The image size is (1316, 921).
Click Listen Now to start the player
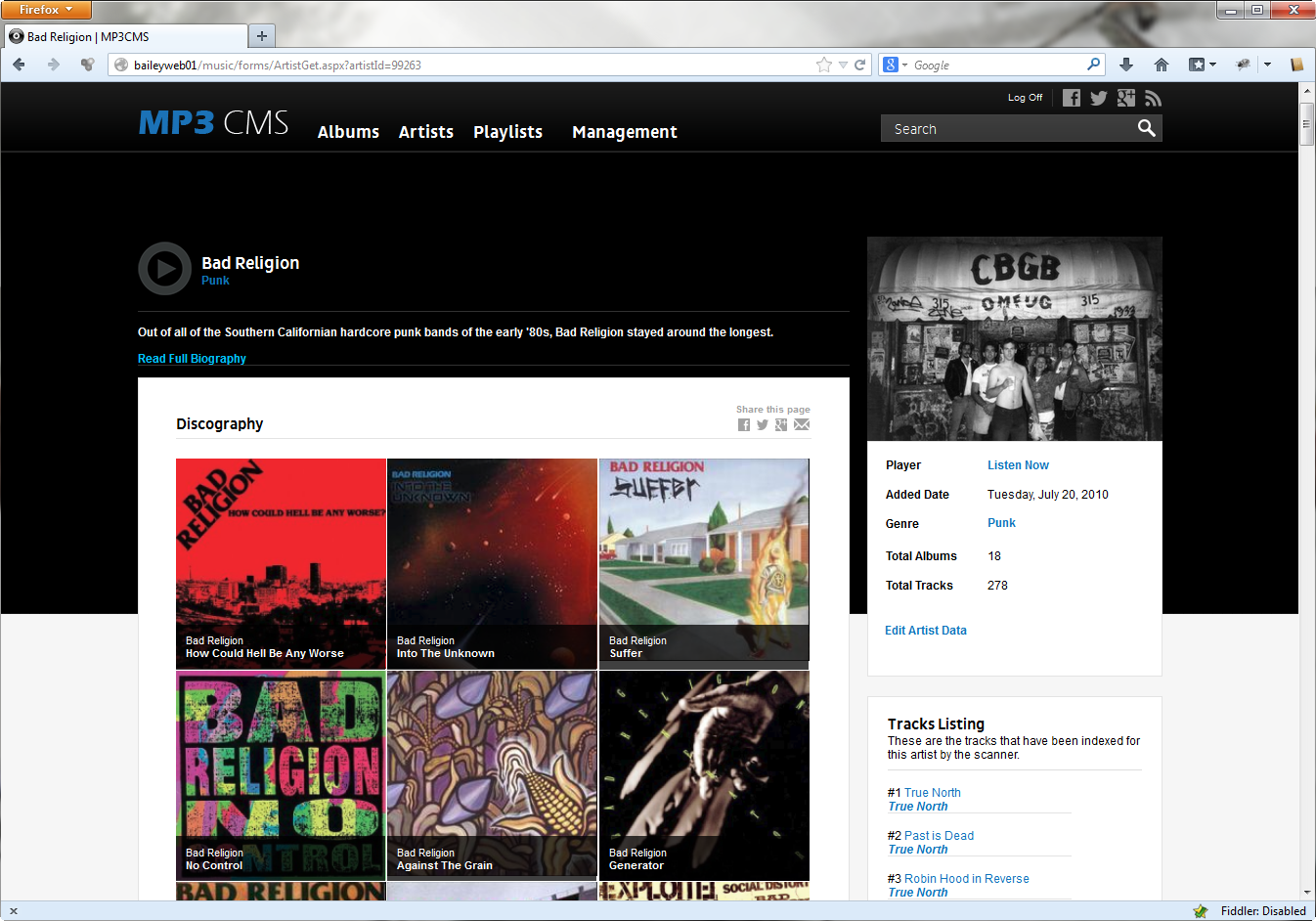point(1018,465)
